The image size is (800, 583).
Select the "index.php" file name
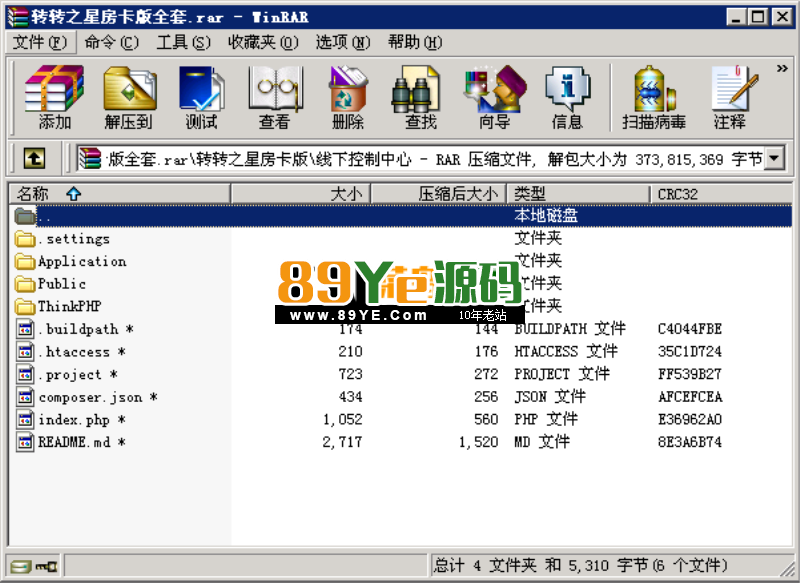coord(82,419)
